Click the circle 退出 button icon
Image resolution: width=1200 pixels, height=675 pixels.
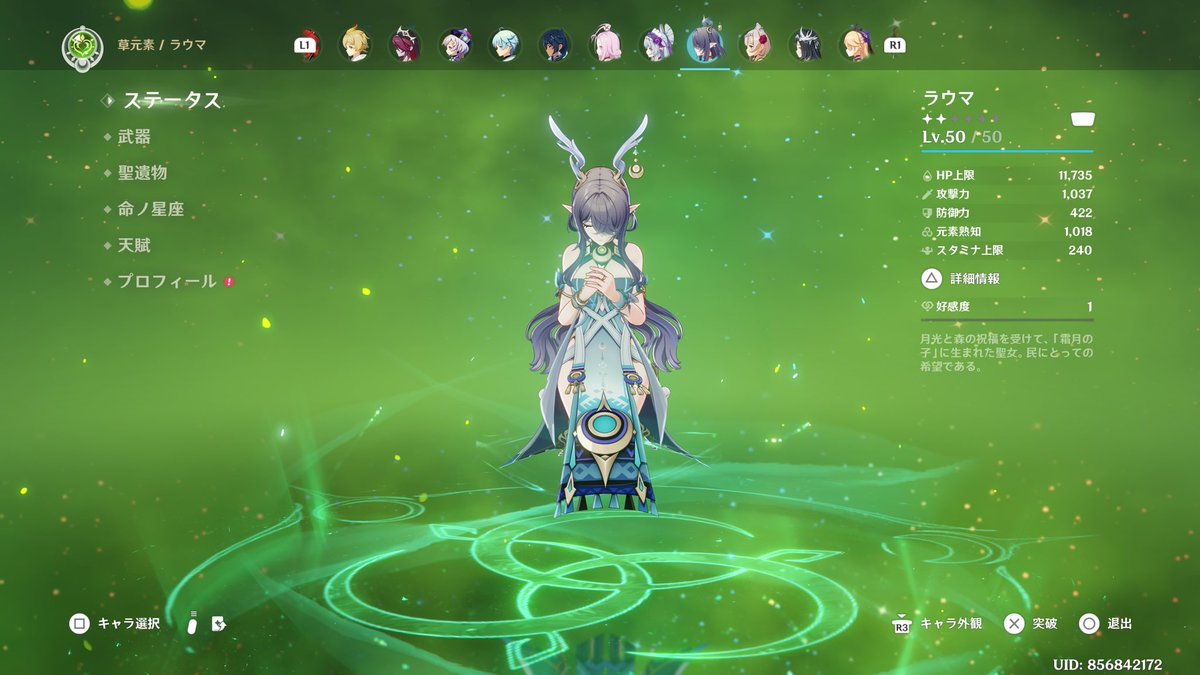[1089, 624]
